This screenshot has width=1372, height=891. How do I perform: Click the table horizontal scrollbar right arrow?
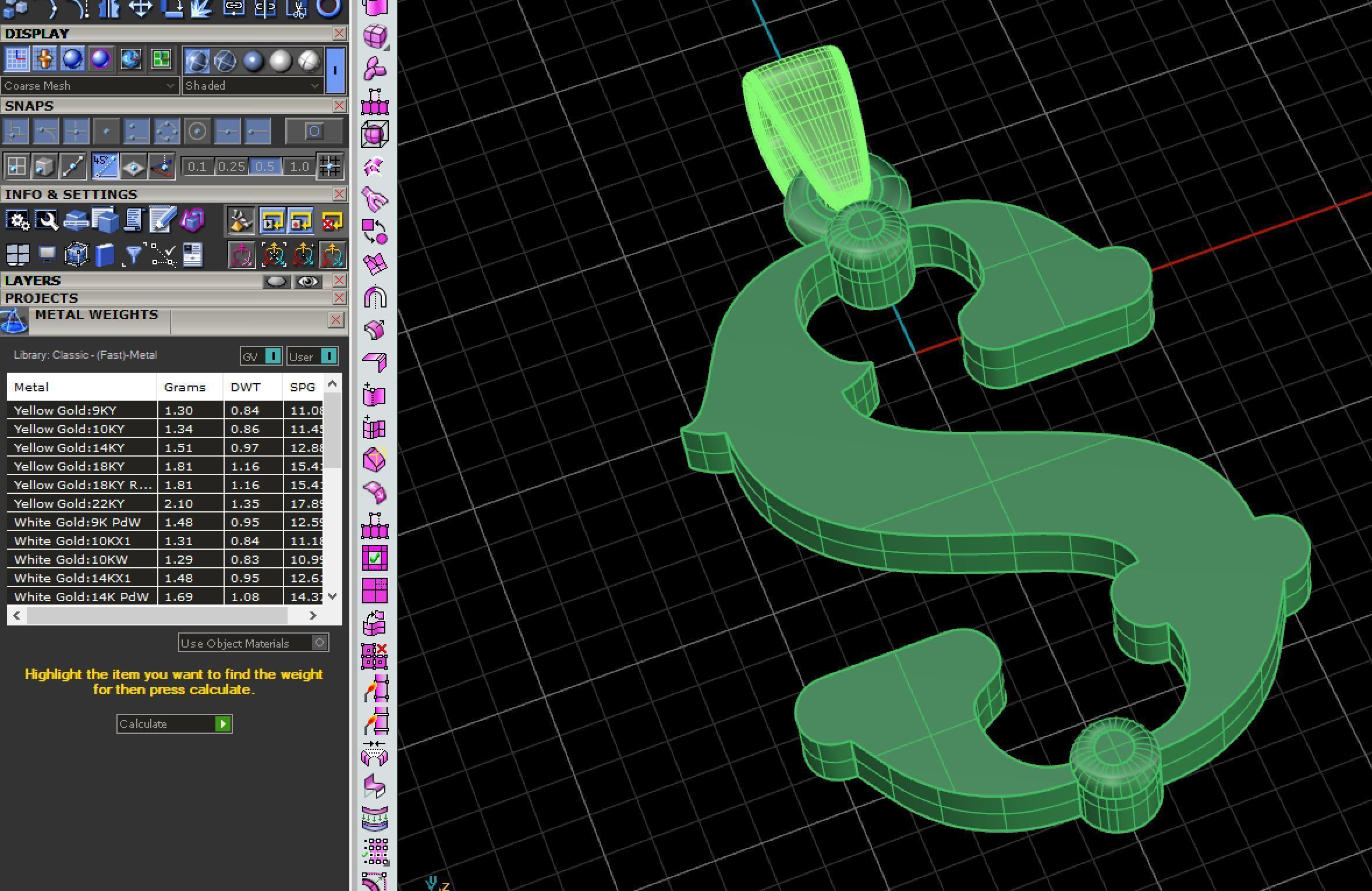313,615
